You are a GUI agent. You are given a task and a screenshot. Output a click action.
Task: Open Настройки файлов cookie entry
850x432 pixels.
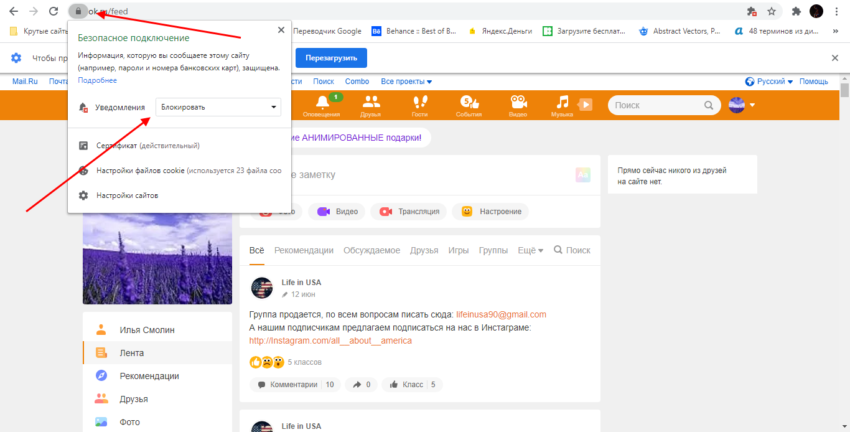coord(179,170)
